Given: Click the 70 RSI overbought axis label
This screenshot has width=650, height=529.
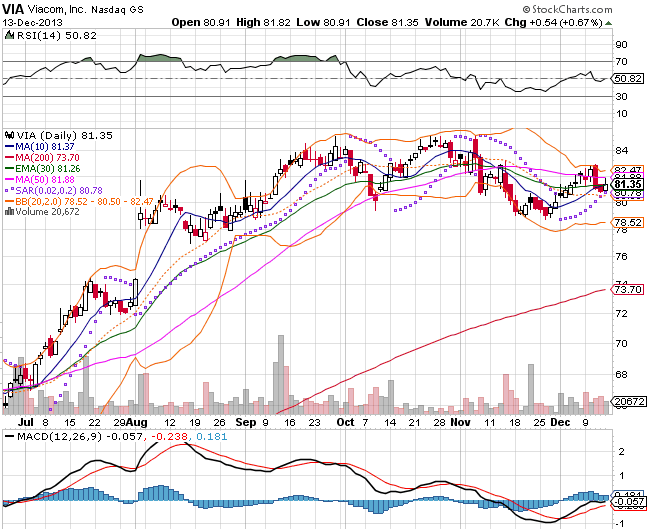Looking at the screenshot, I should [x=621, y=61].
